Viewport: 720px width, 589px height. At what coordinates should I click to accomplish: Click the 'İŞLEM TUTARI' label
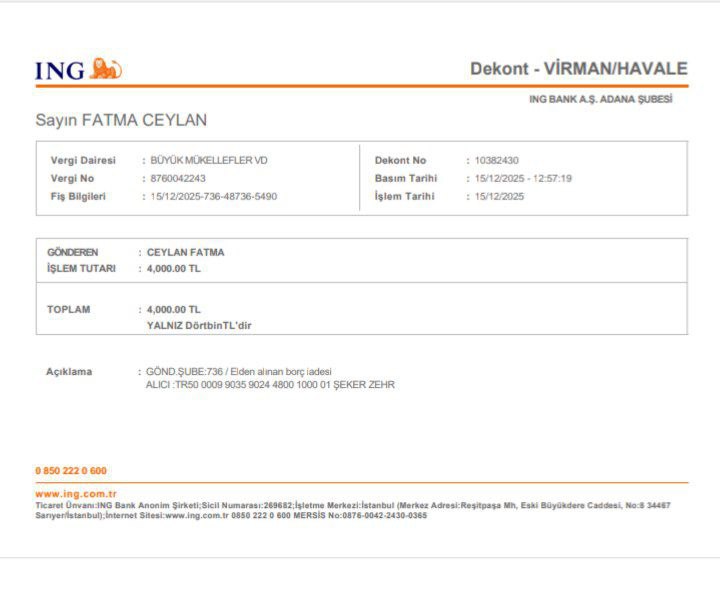(x=81, y=268)
